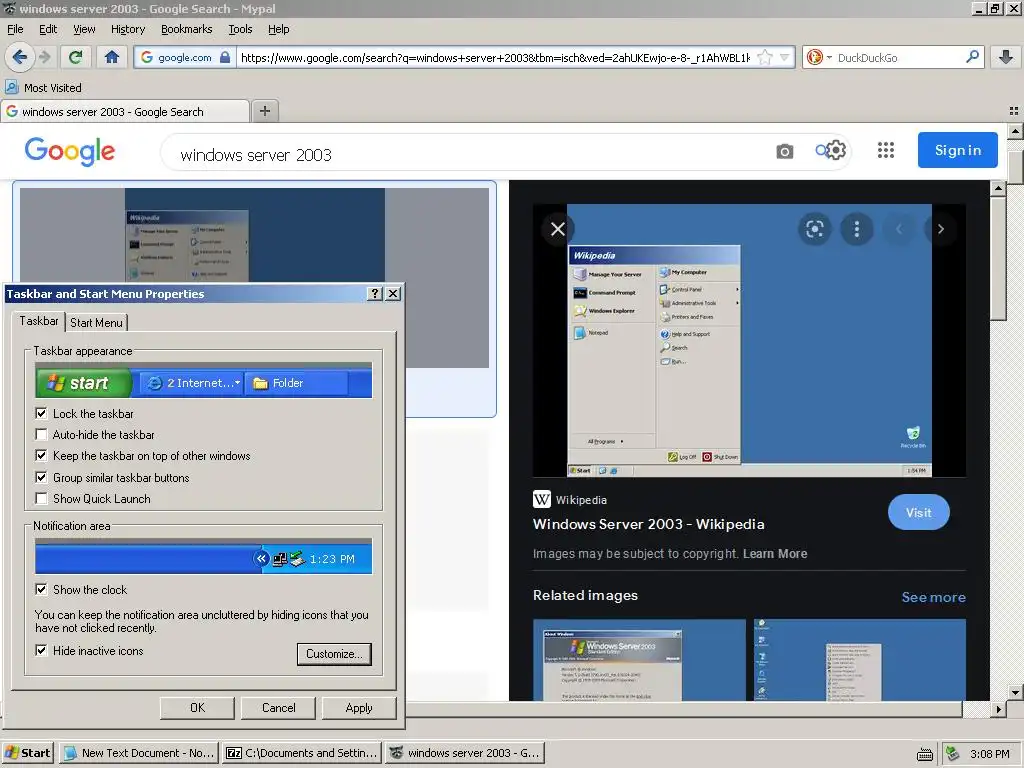Close the image preview panel X
1024x768 pixels.
point(558,229)
